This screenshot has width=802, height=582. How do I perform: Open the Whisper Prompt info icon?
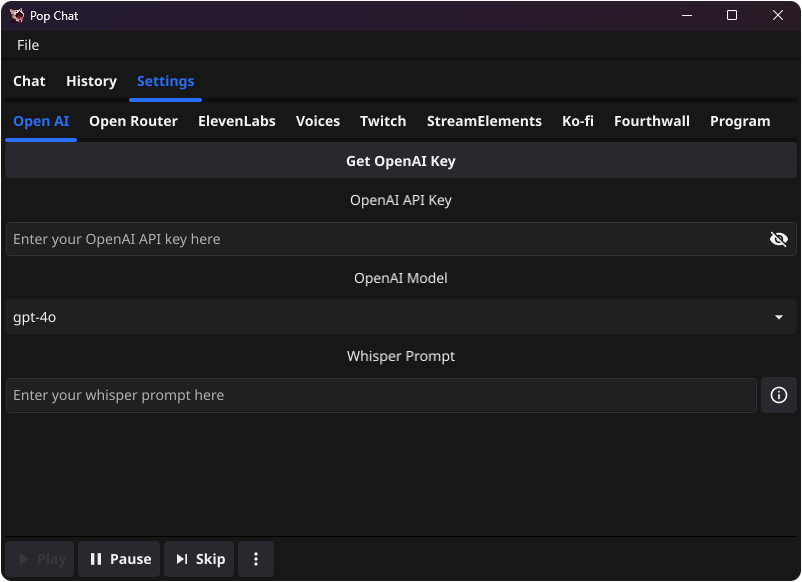779,395
